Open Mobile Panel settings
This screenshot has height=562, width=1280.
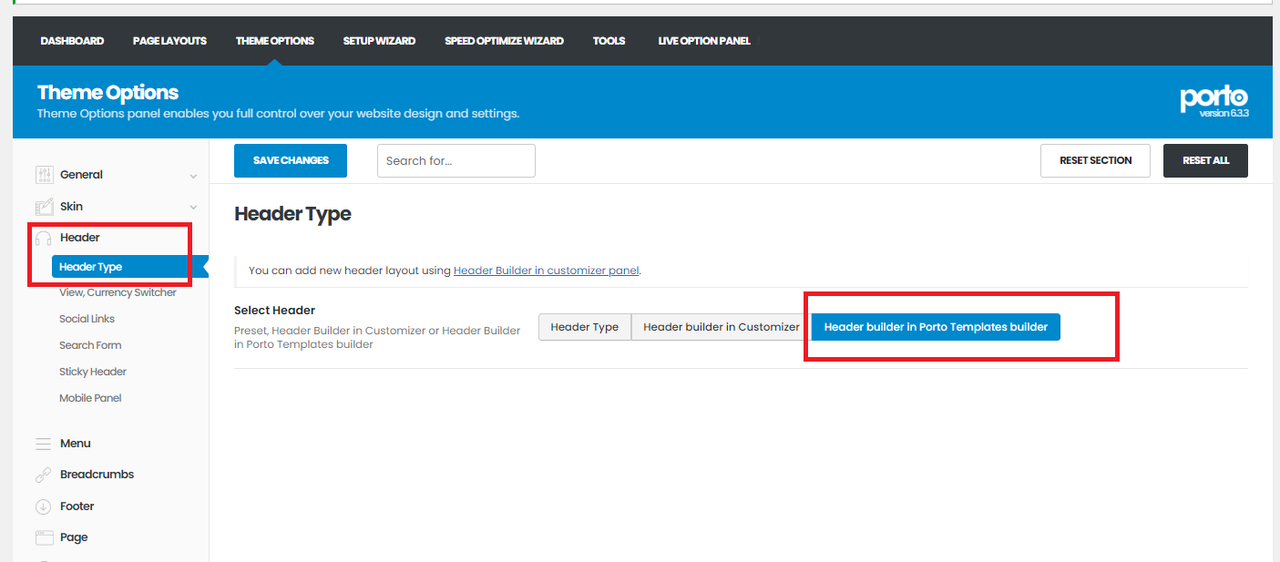click(90, 398)
